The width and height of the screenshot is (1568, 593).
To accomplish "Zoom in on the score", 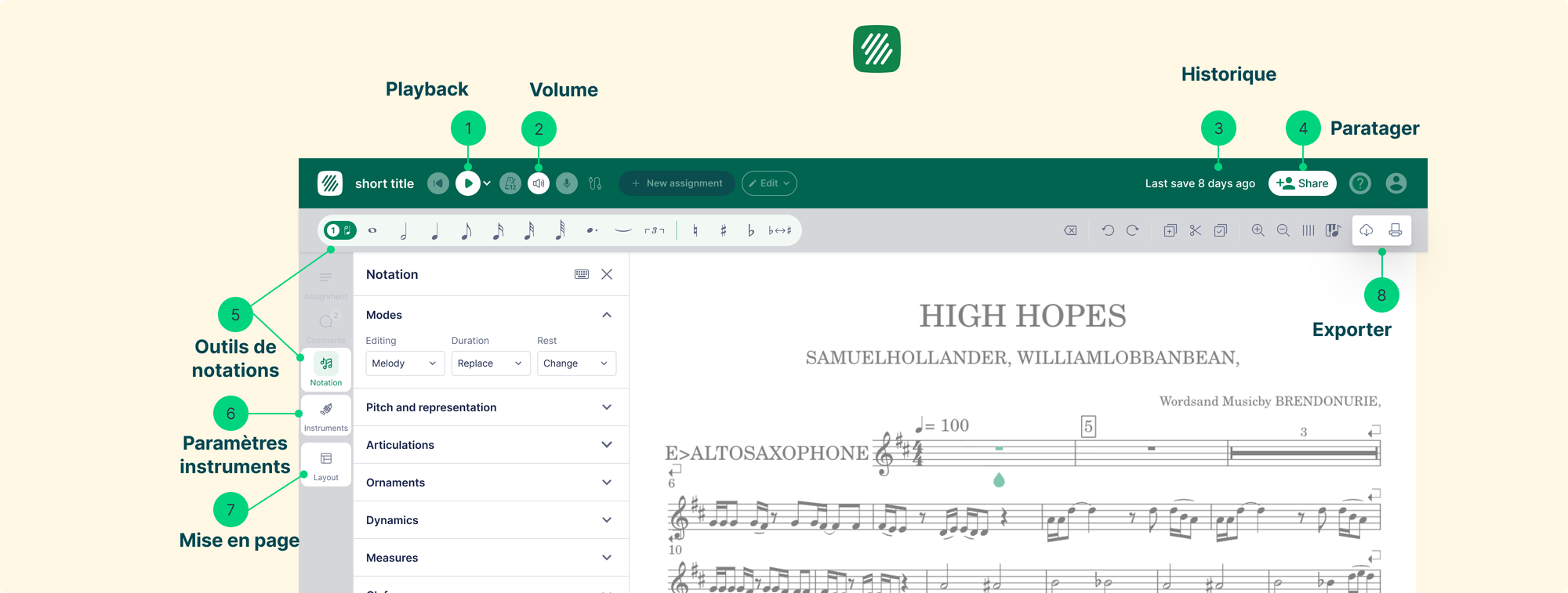I will (x=1258, y=230).
